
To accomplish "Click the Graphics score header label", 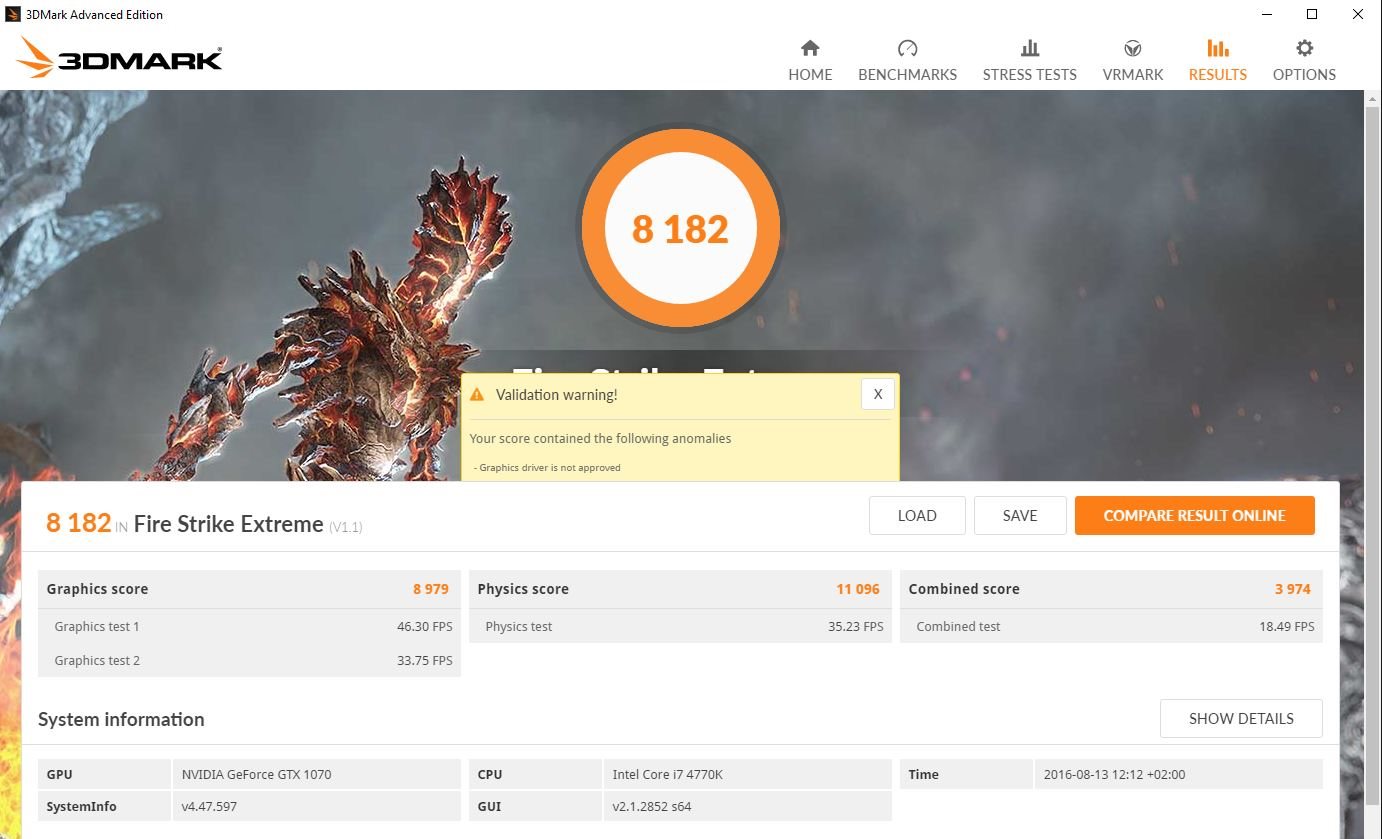I will (x=97, y=589).
